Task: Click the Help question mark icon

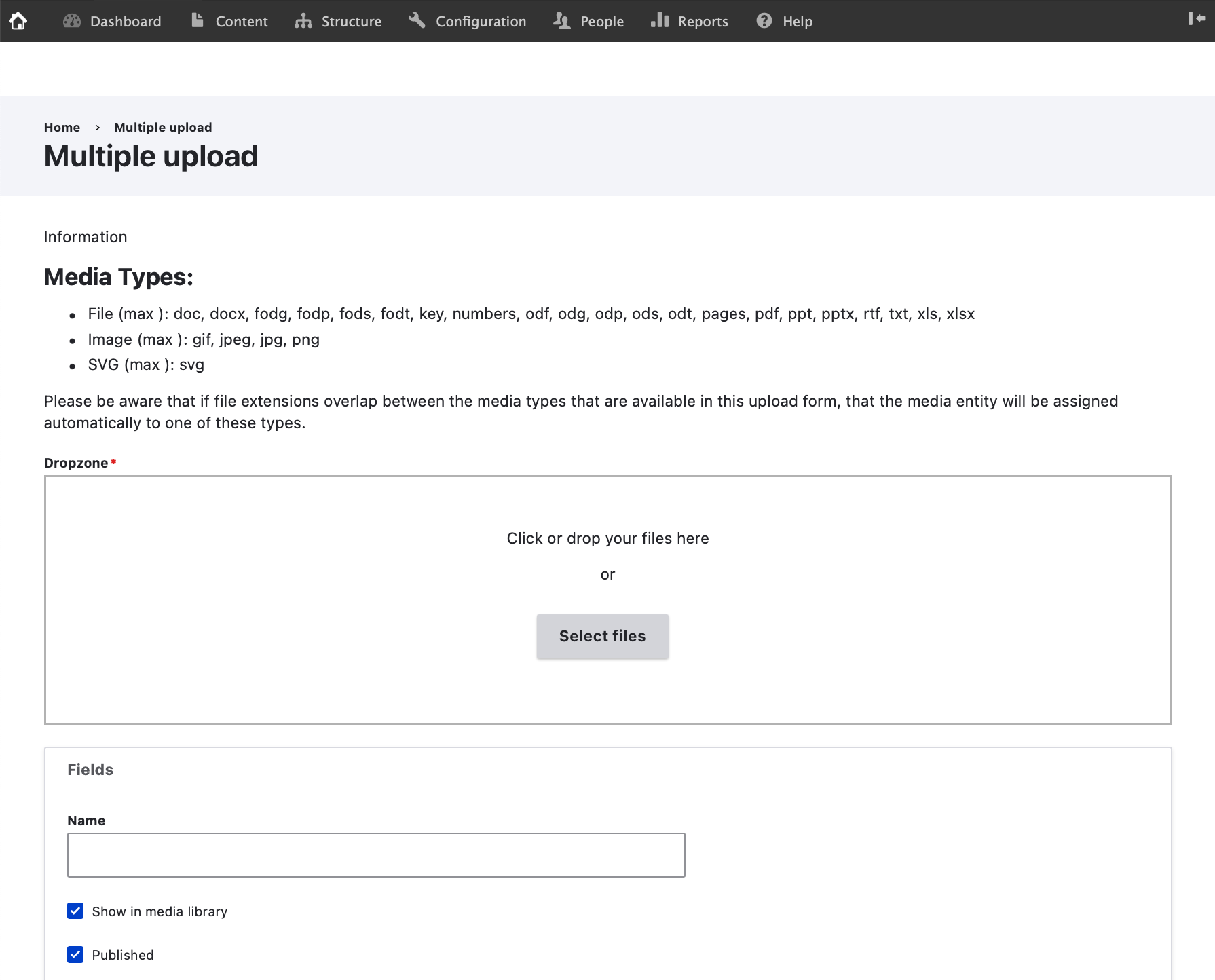Action: coord(764,21)
